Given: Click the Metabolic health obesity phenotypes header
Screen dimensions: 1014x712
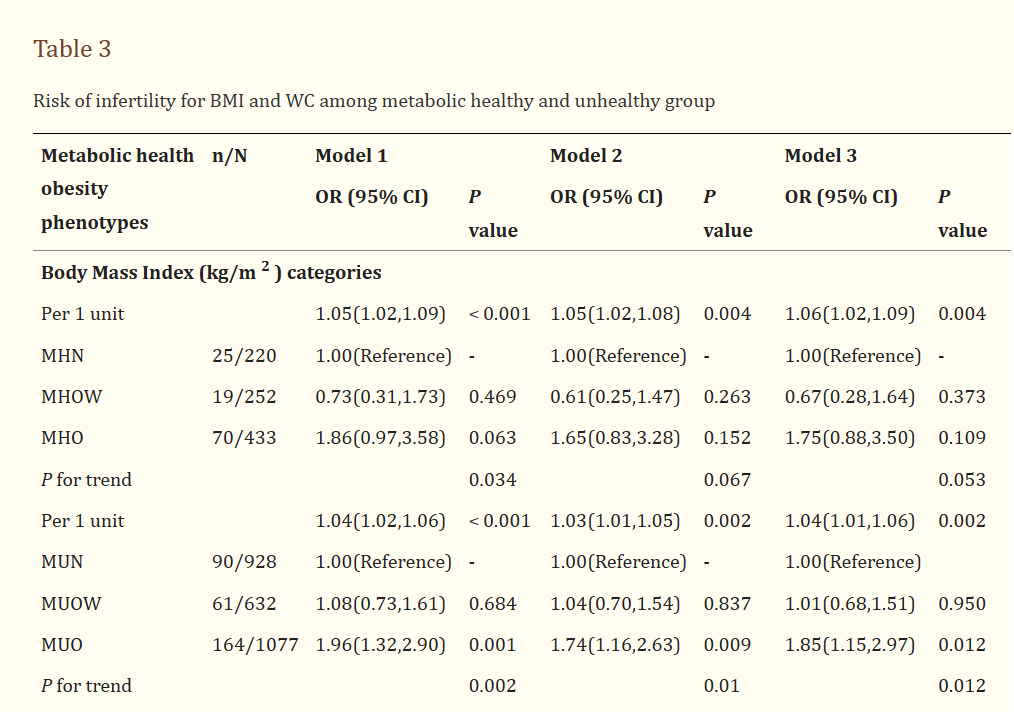Looking at the screenshot, I should 117,189.
